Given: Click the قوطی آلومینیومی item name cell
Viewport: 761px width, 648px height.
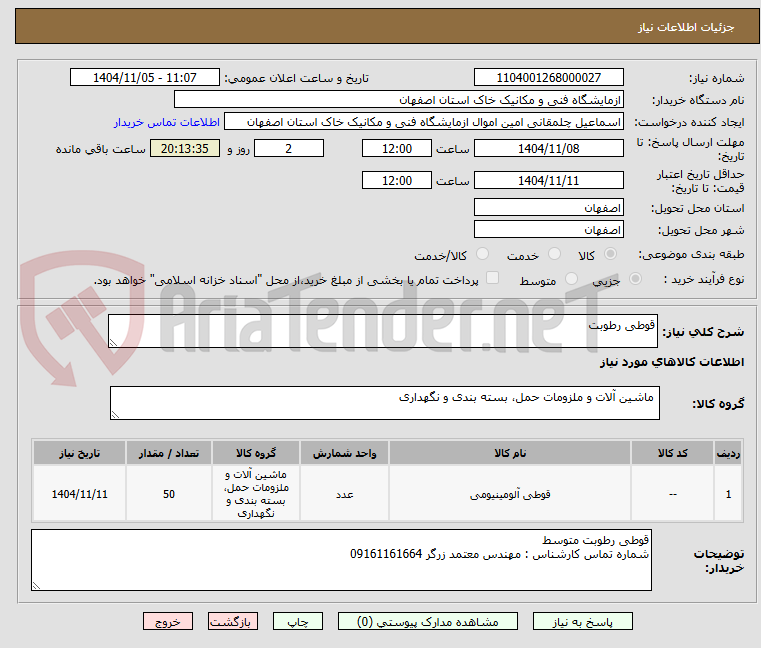Looking at the screenshot, I should pos(510,494).
